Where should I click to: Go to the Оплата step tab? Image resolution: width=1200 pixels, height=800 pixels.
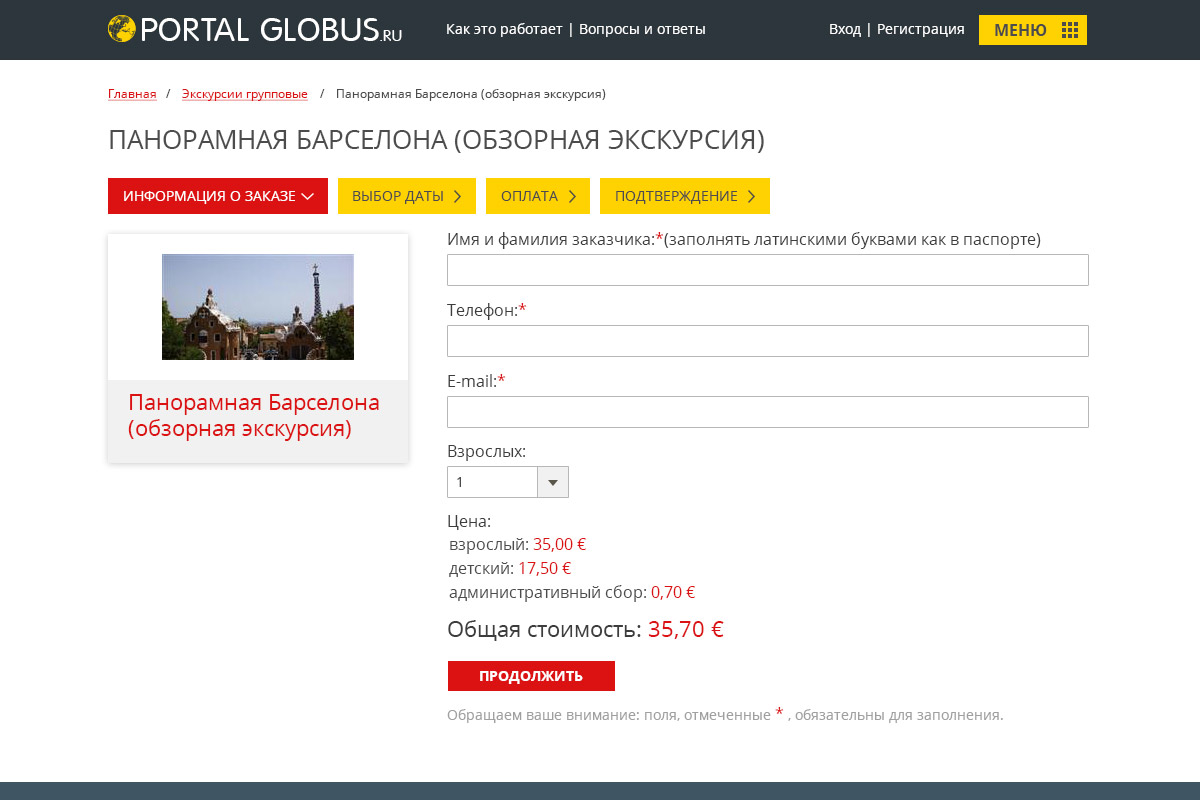(x=537, y=196)
